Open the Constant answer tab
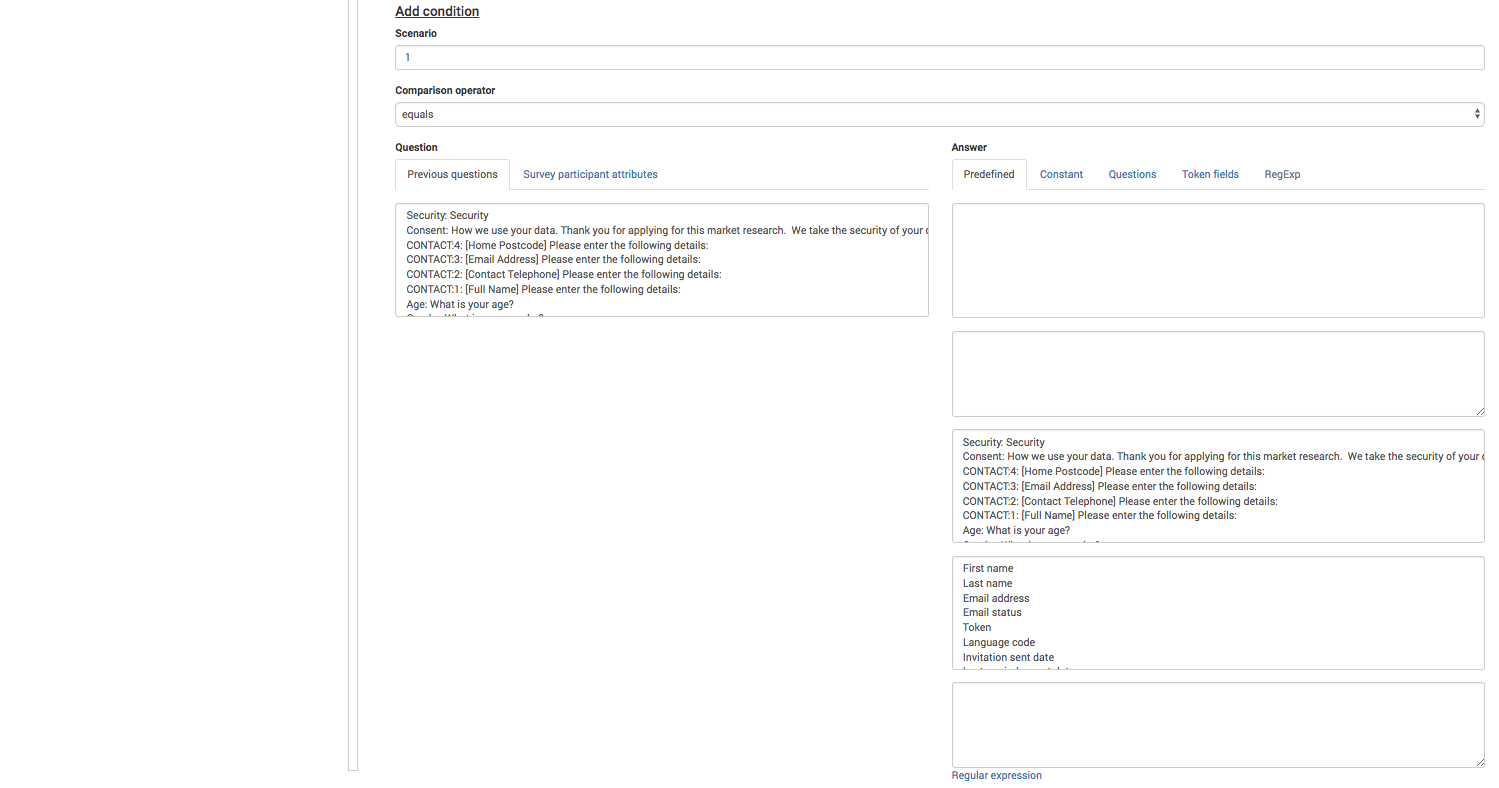This screenshot has height=788, width=1499. (1061, 174)
